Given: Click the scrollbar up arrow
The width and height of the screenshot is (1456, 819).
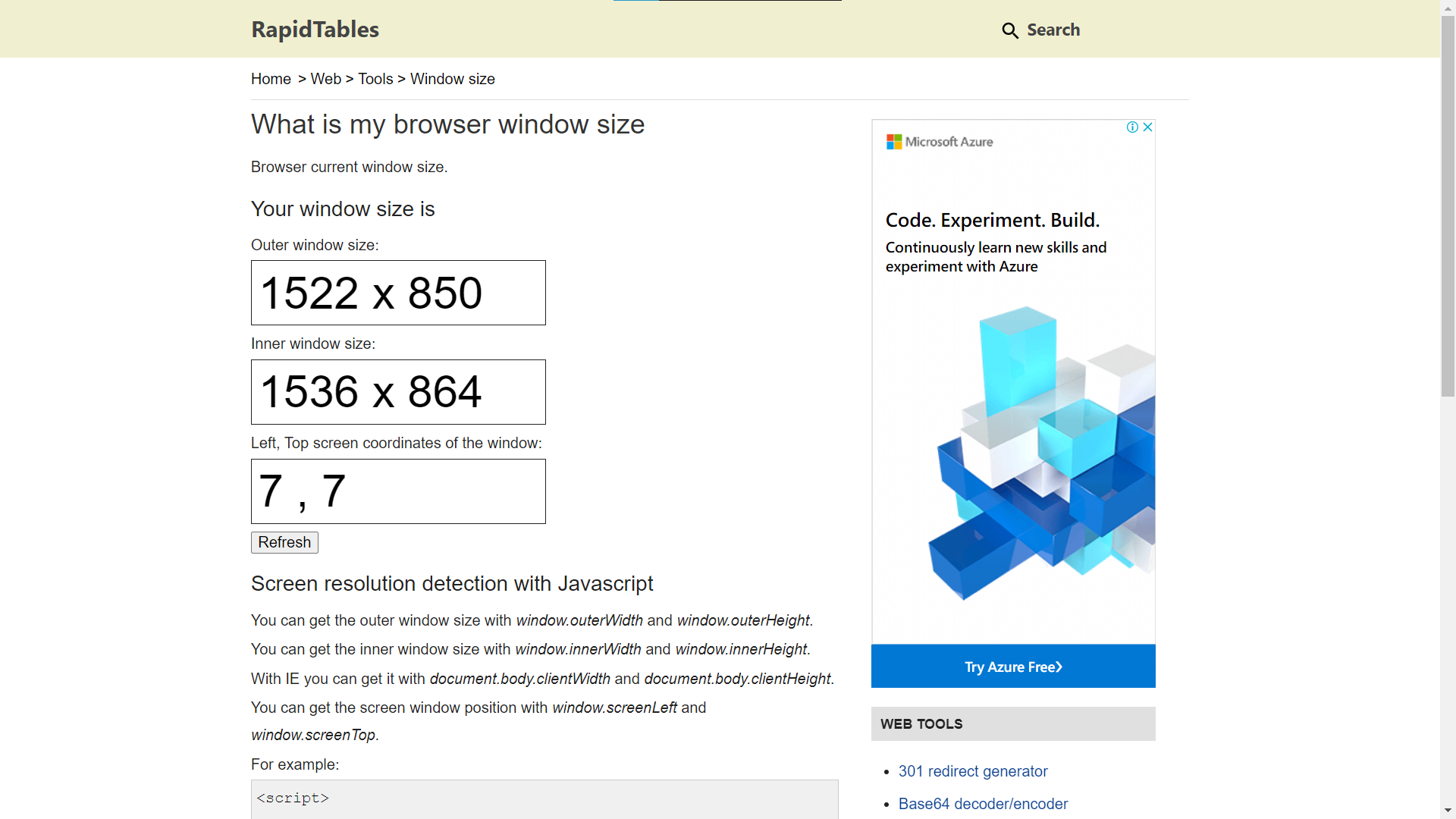Looking at the screenshot, I should 1448,8.
